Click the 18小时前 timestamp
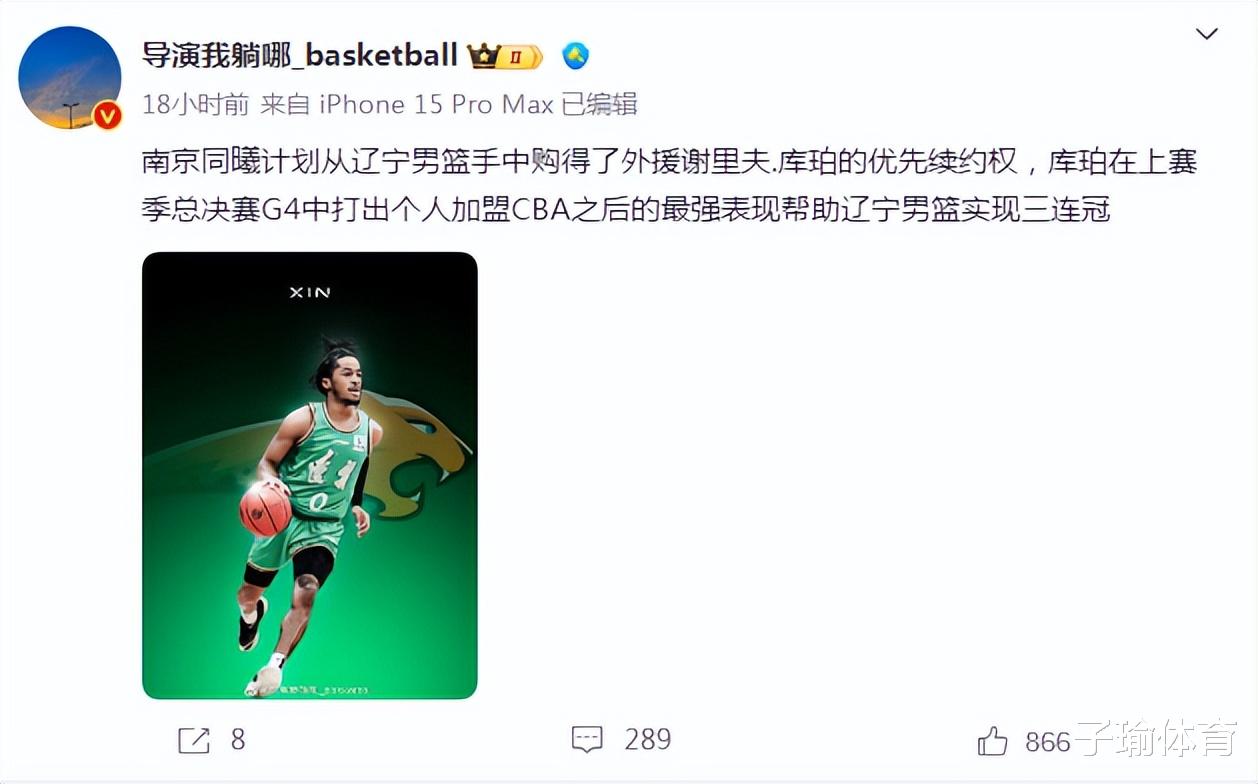Screen dimensions: 1258x784 [196, 104]
